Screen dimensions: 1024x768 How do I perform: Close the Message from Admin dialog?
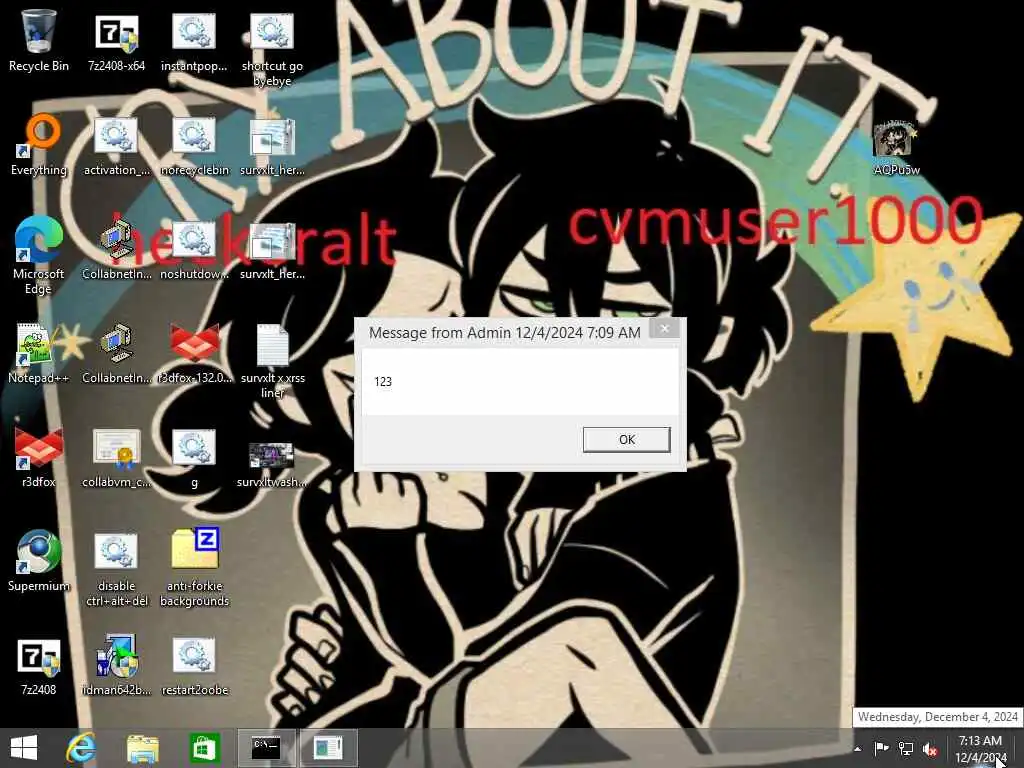[664, 328]
